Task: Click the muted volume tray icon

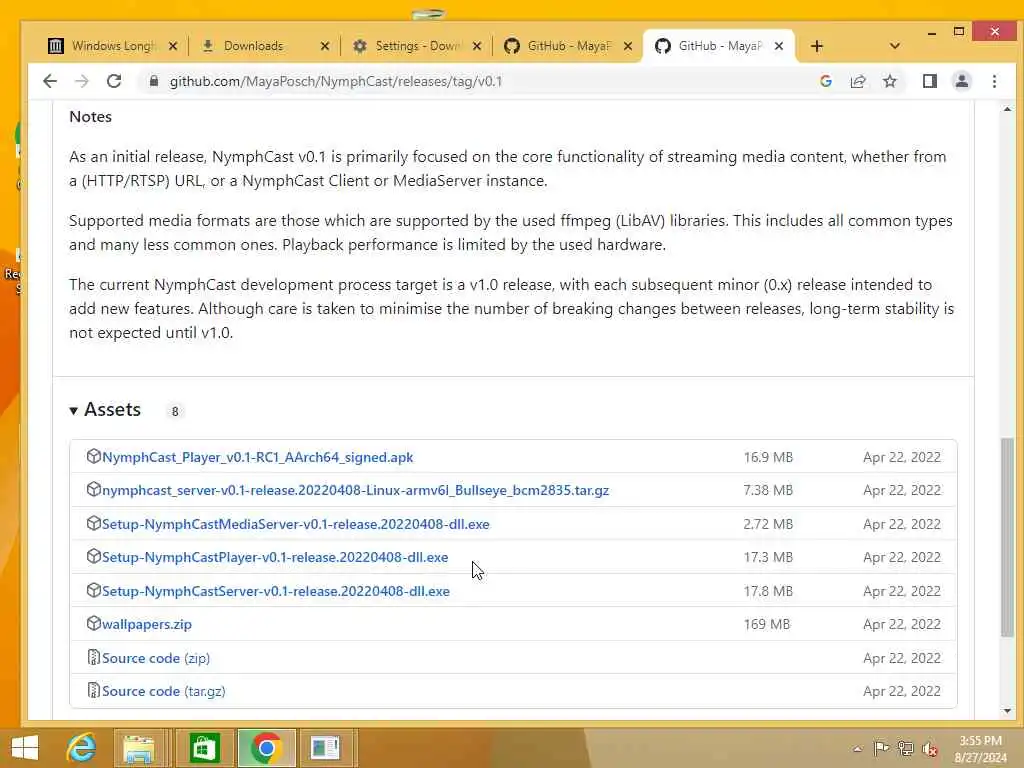Action: (x=930, y=749)
